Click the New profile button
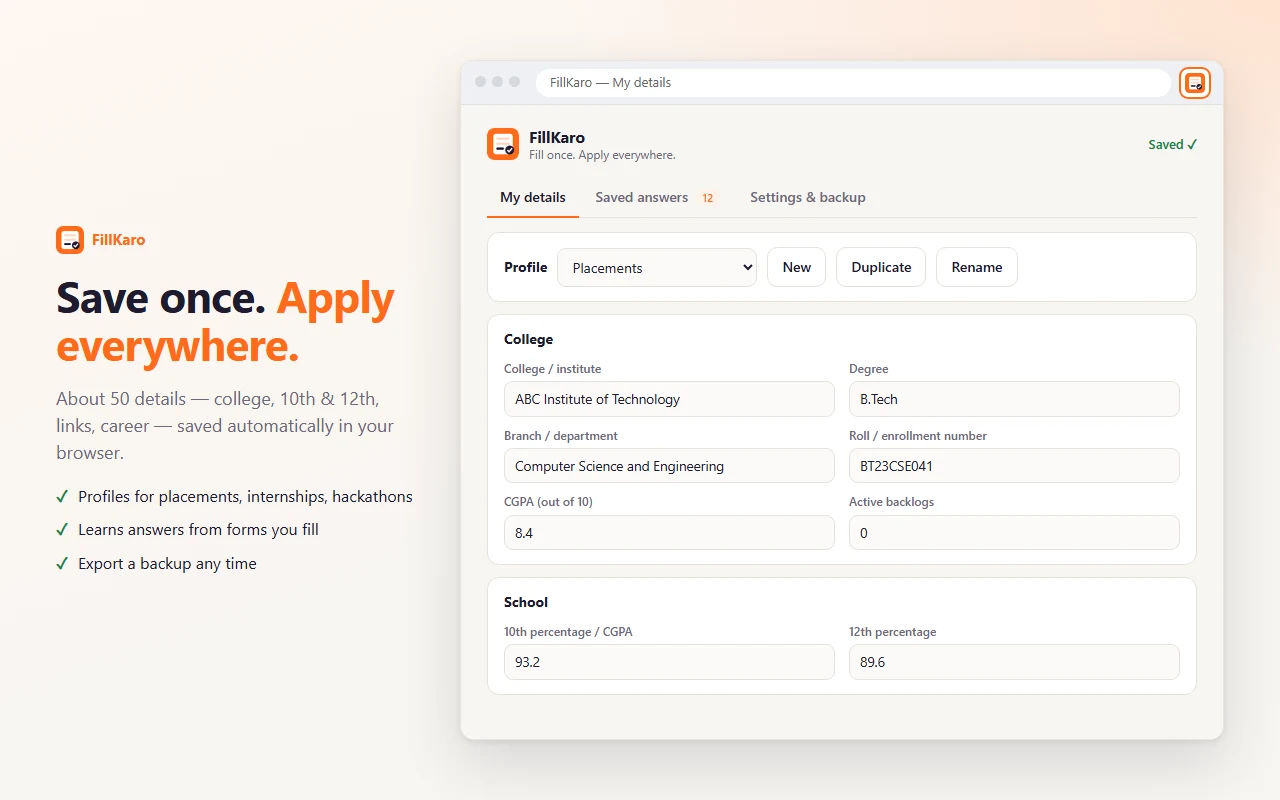The height and width of the screenshot is (800, 1280). point(797,267)
